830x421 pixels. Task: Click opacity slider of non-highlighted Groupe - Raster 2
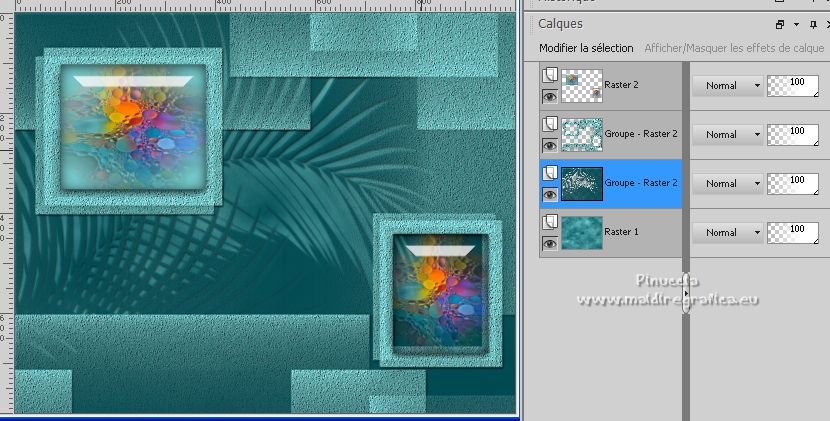point(793,135)
